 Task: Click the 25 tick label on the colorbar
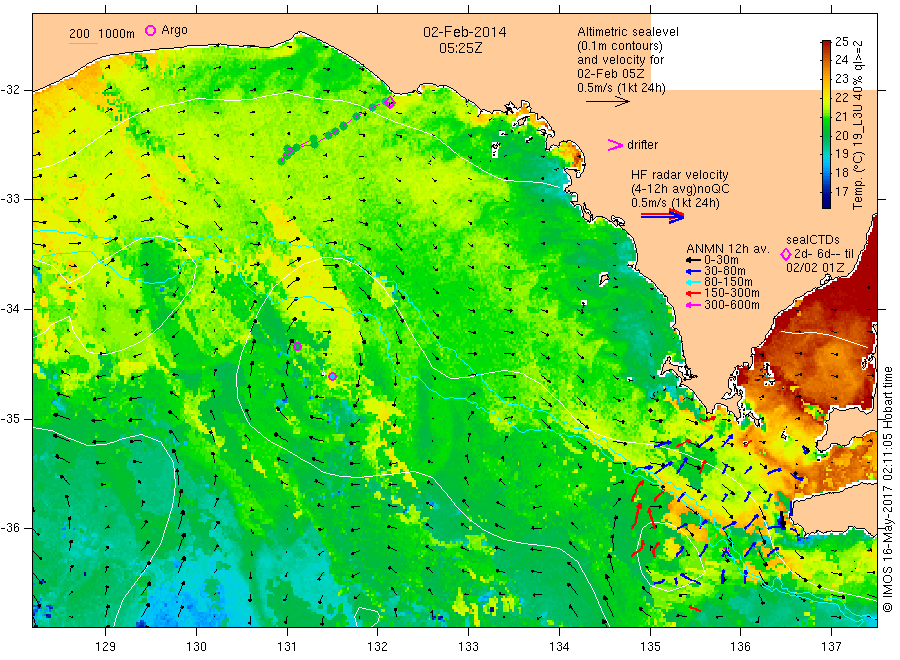(841, 41)
